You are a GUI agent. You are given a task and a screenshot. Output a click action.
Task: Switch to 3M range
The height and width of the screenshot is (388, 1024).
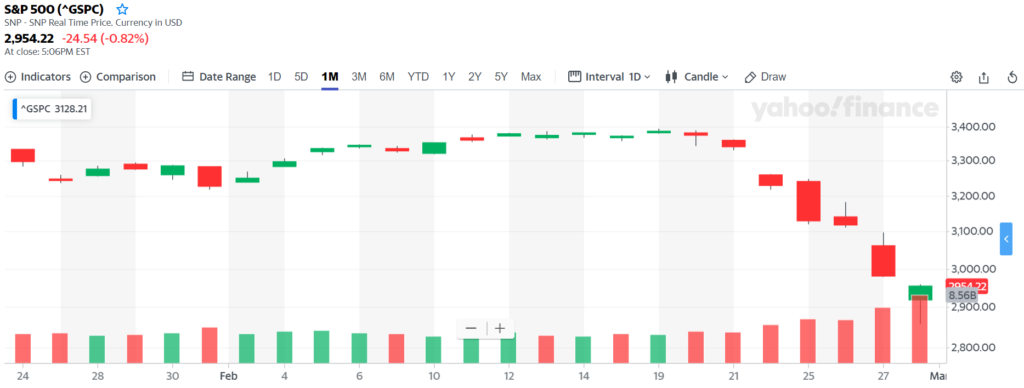(x=359, y=76)
